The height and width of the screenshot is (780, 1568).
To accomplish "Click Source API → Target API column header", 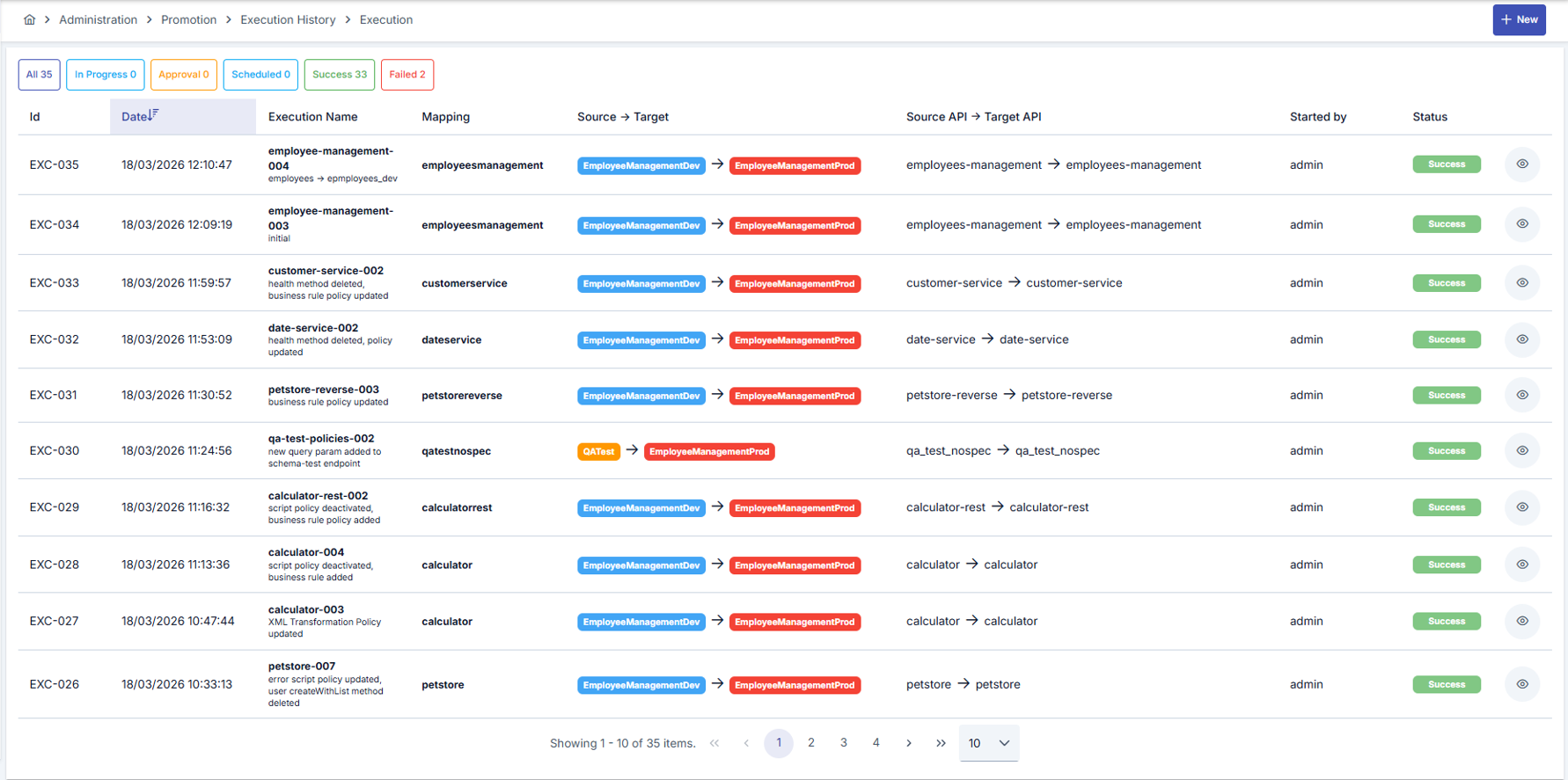I will click(x=974, y=116).
